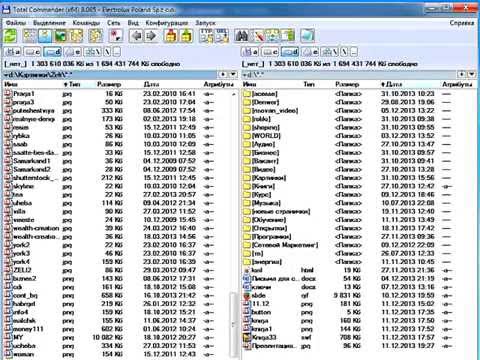
Task: Open network neighborhood in right panel
Action: [329, 52]
